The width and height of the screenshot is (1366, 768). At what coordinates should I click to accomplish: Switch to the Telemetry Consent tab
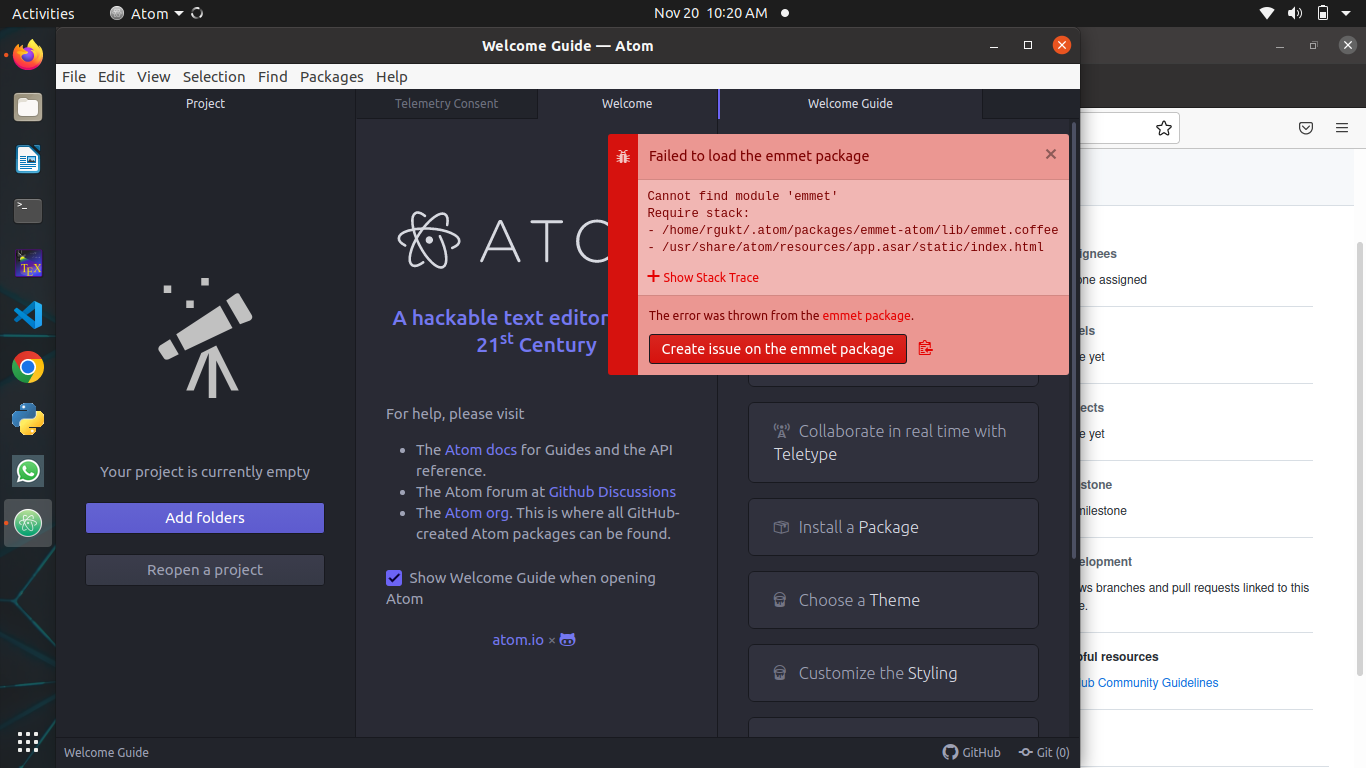(447, 103)
